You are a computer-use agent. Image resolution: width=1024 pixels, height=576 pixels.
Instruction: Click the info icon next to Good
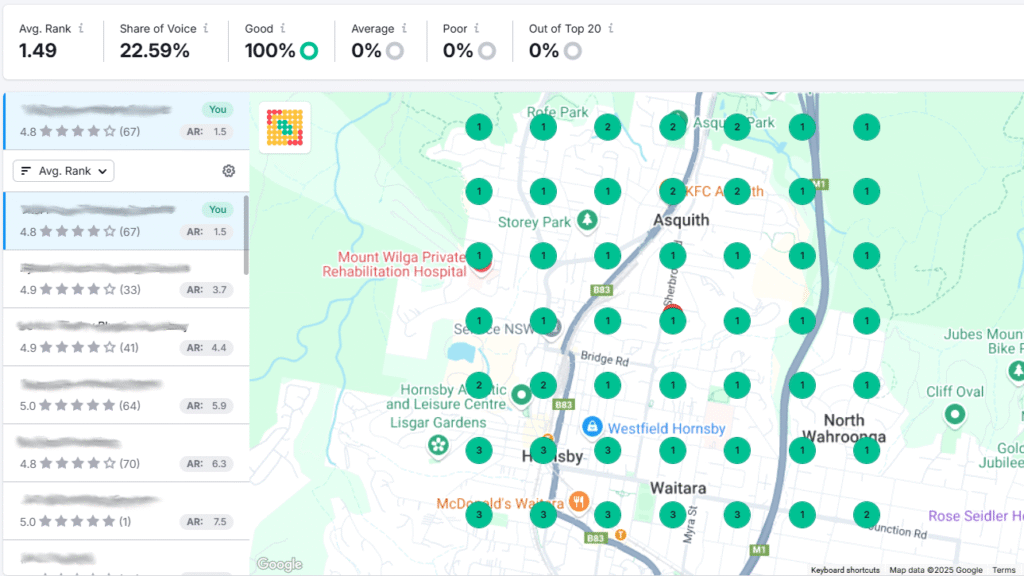coord(283,29)
